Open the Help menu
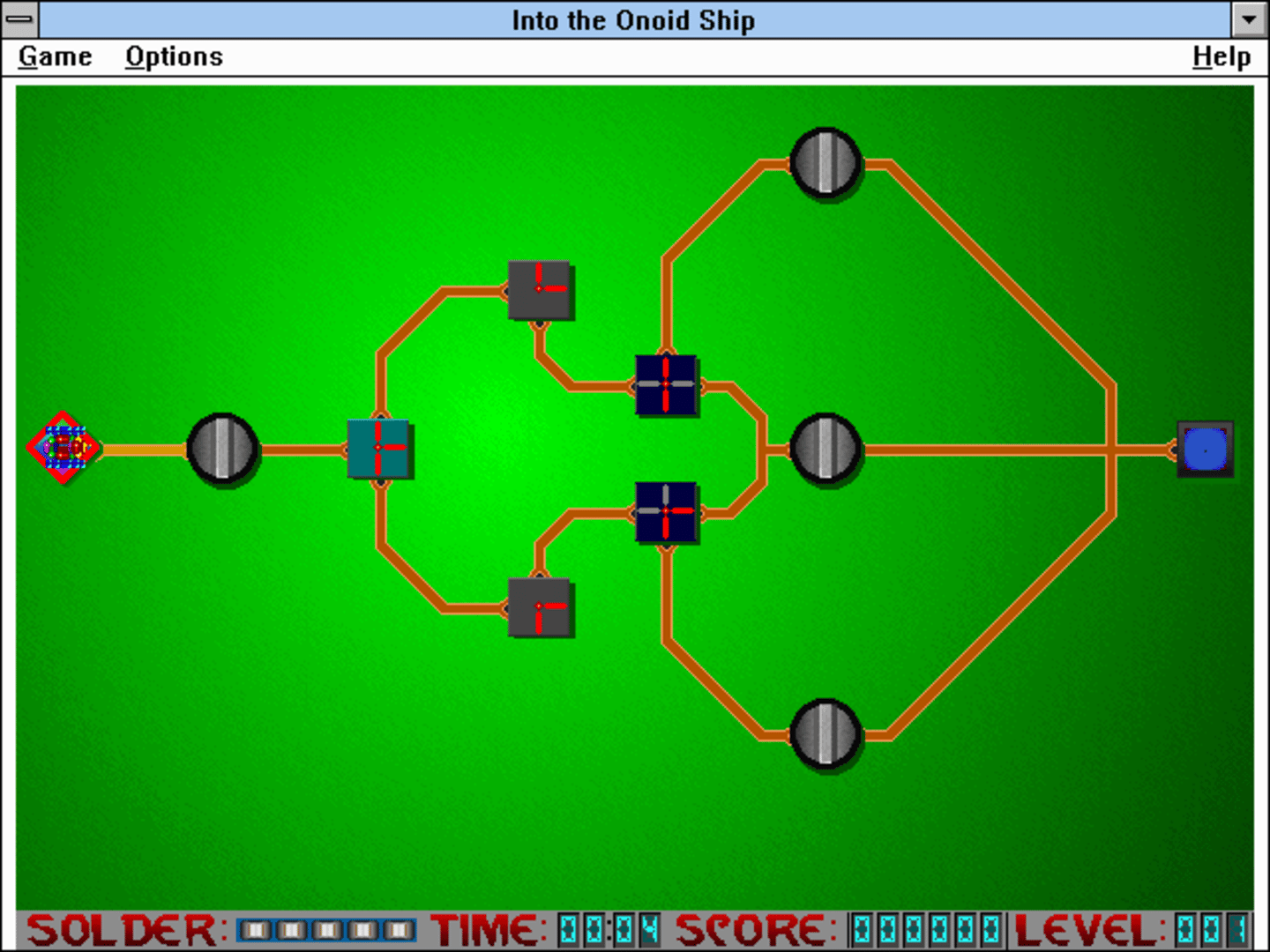 tap(1221, 57)
